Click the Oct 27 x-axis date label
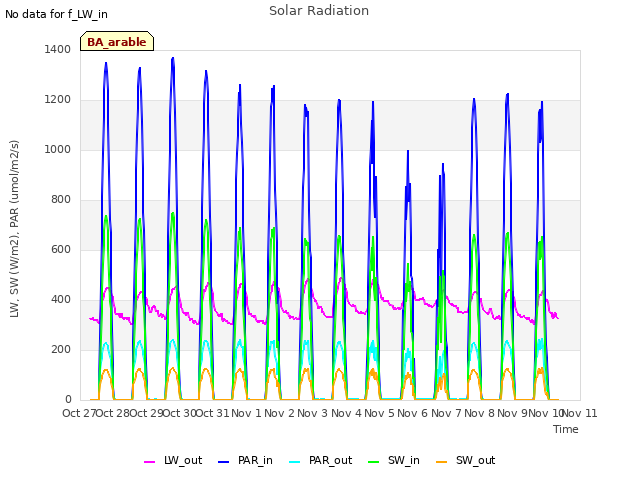 click(79, 413)
